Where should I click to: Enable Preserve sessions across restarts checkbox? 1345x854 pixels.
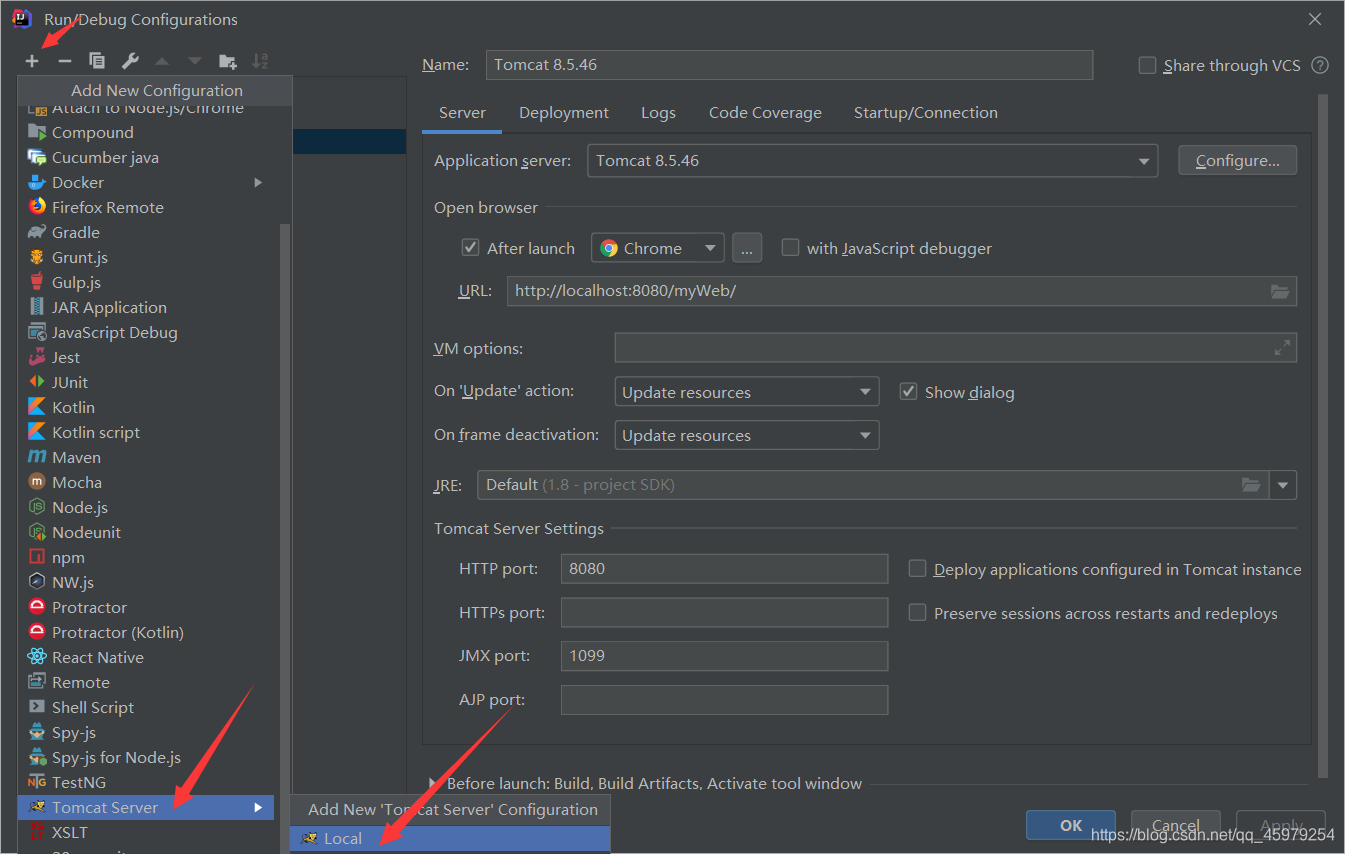coord(917,612)
